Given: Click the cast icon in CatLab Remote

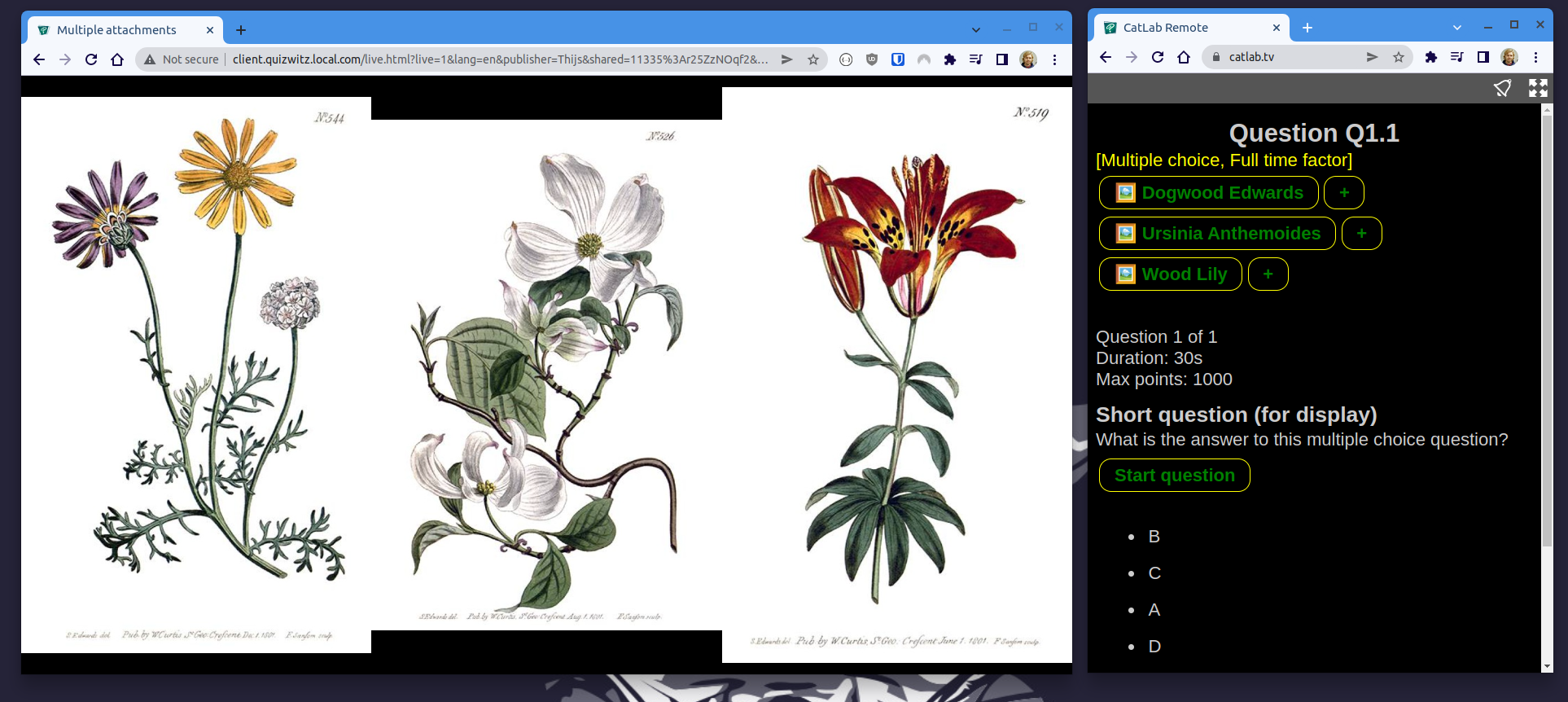Looking at the screenshot, I should coord(1502,88).
